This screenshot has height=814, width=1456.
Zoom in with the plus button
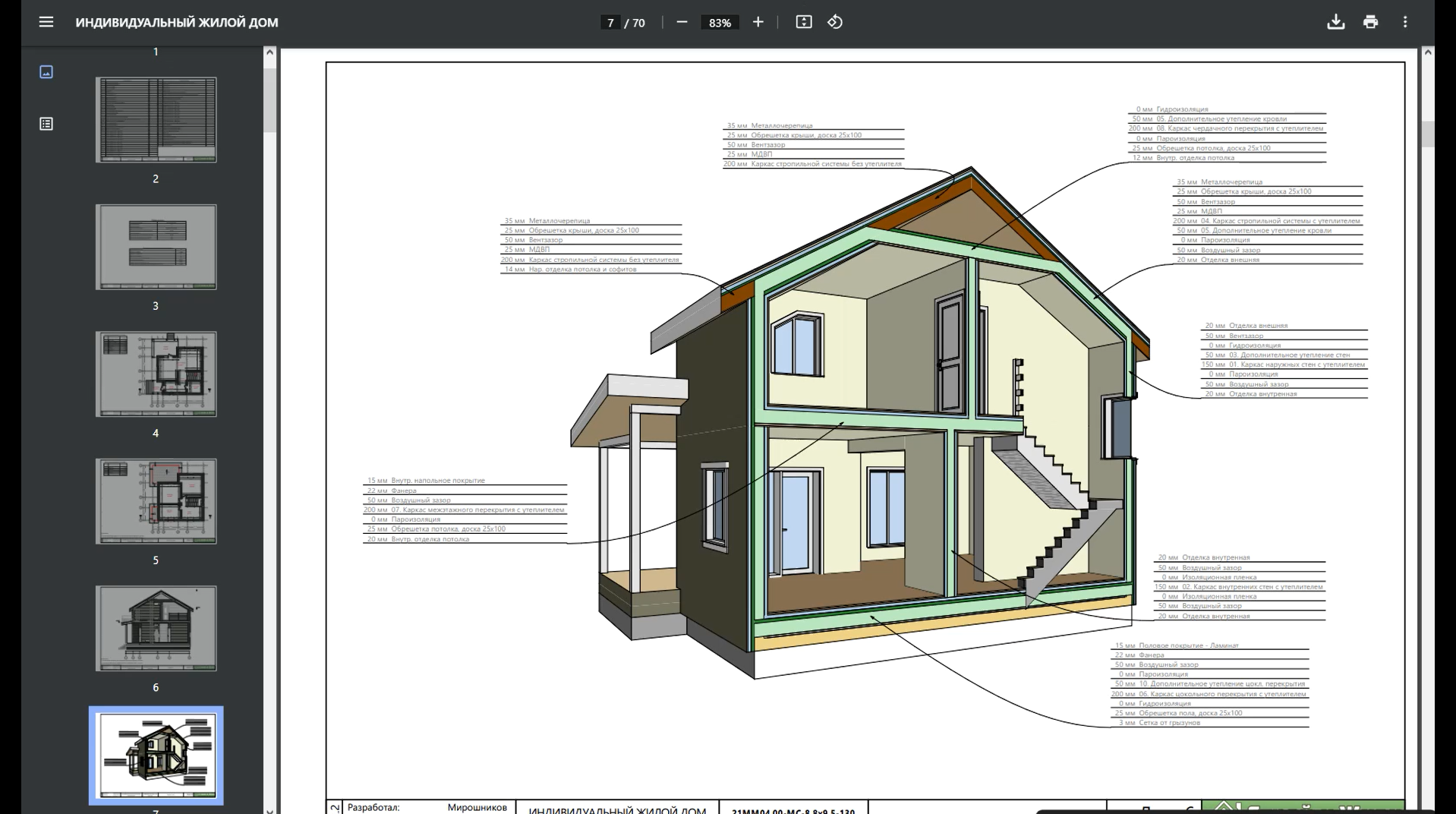pos(758,22)
